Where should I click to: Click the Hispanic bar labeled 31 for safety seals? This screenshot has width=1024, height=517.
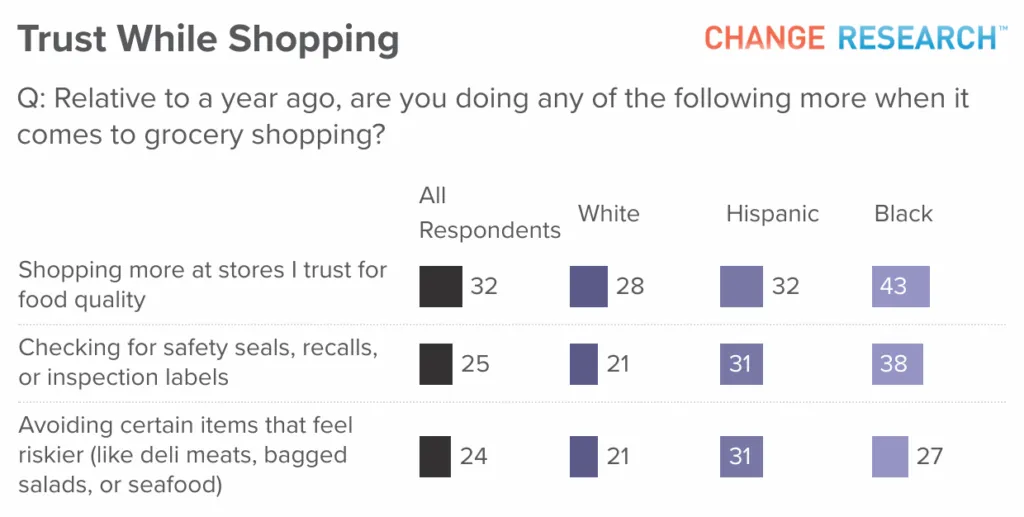tap(741, 364)
